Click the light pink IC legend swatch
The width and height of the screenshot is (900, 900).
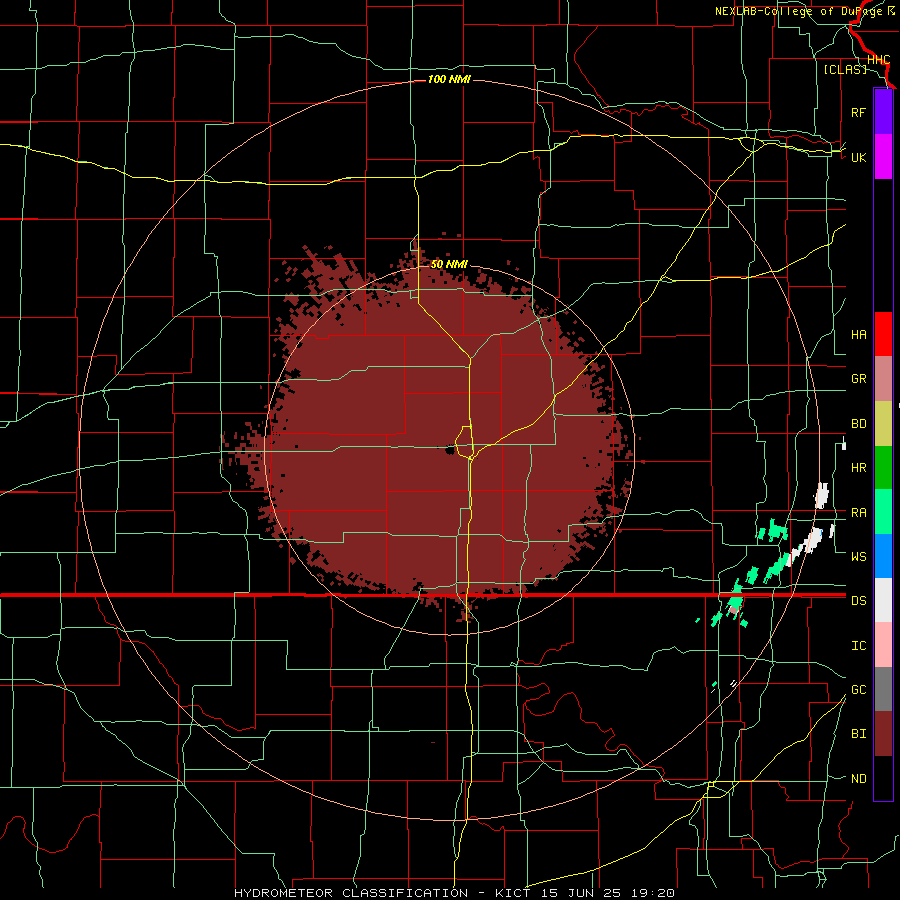[x=883, y=645]
